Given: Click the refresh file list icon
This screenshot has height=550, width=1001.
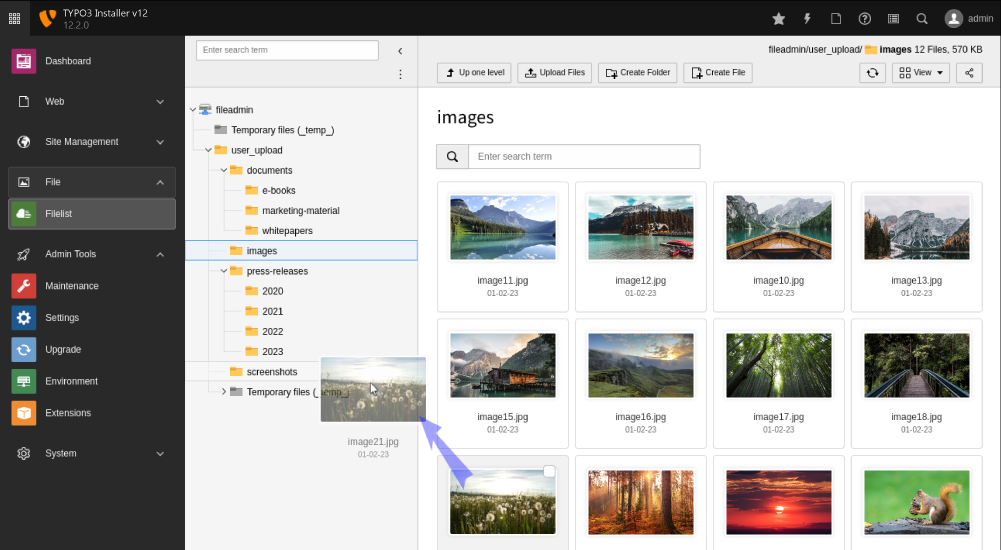Looking at the screenshot, I should point(872,73).
